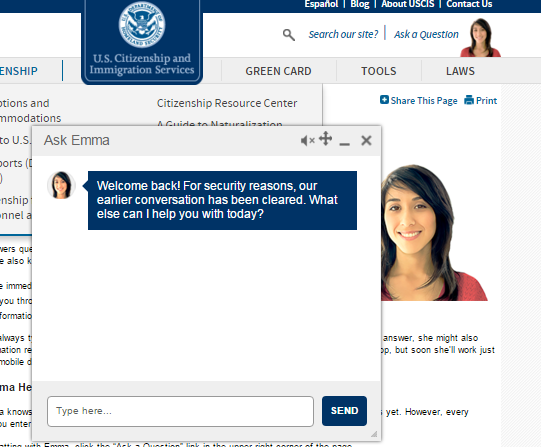This screenshot has height=447, width=541.
Task: Click the printer icon
Action: pos(469,100)
